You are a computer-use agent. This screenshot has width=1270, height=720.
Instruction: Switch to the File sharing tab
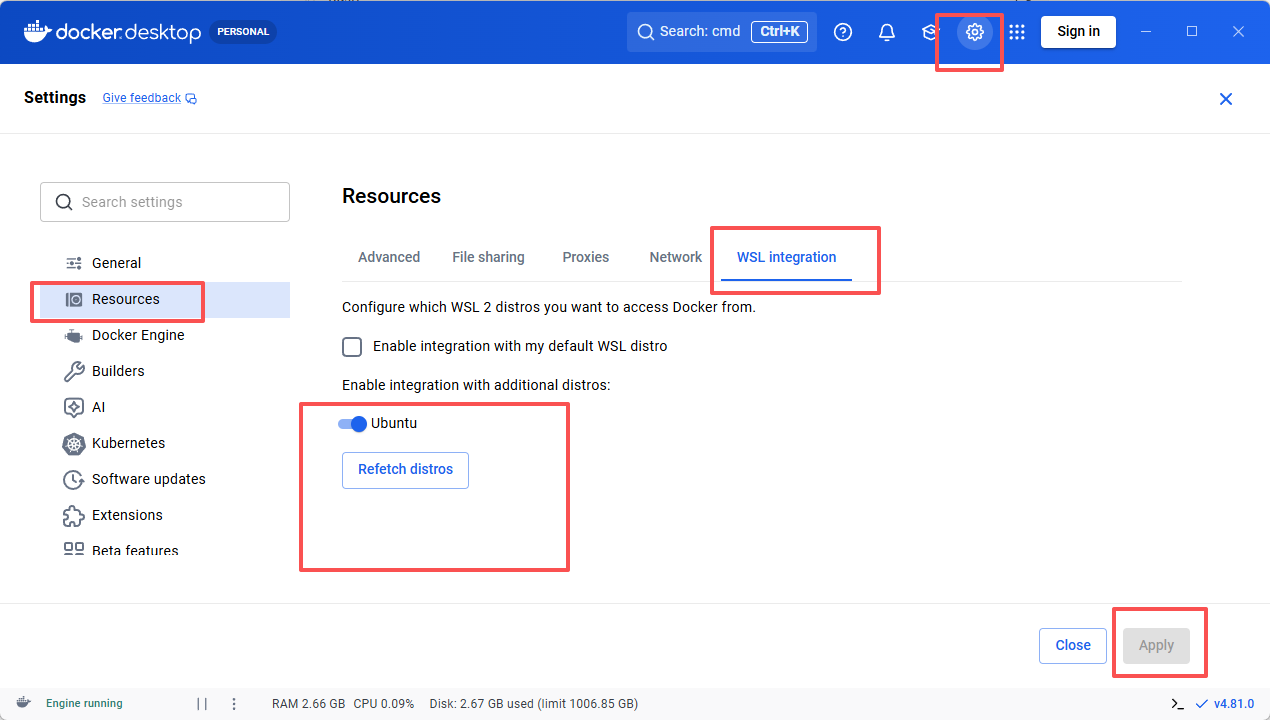click(488, 257)
